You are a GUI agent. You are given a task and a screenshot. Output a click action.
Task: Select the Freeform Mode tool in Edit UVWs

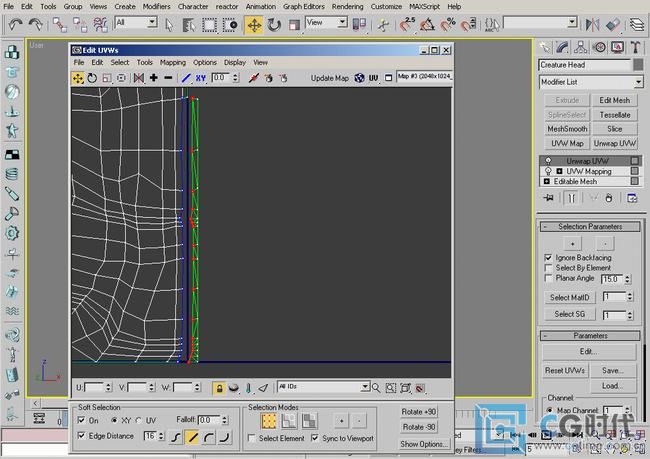point(121,78)
